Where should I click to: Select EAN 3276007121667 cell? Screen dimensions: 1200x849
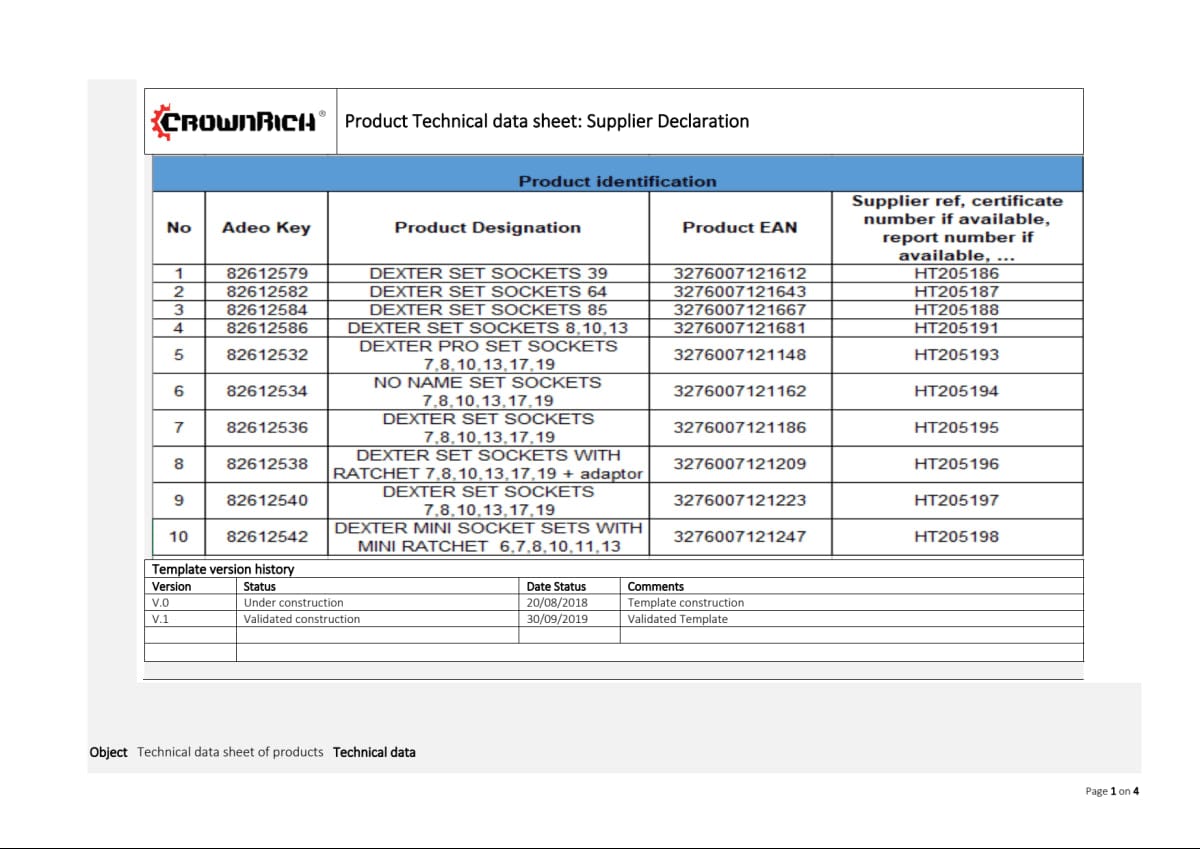[x=739, y=309]
